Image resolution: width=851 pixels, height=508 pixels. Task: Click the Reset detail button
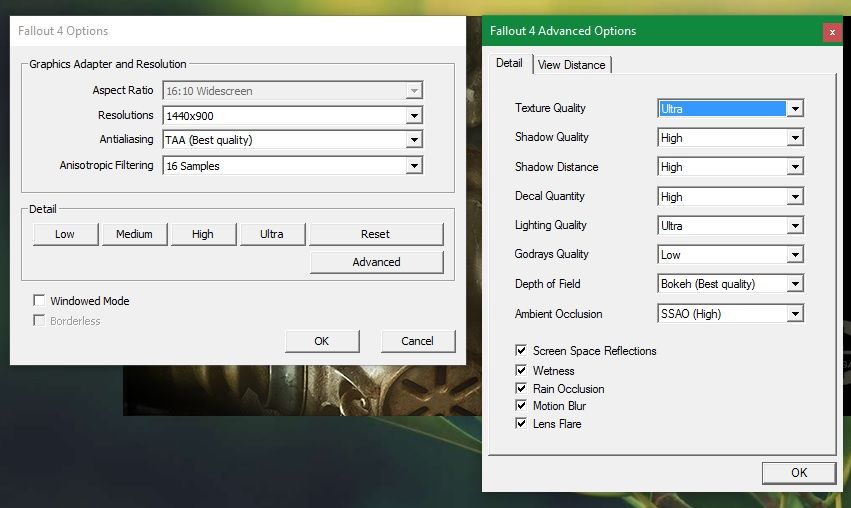[376, 234]
